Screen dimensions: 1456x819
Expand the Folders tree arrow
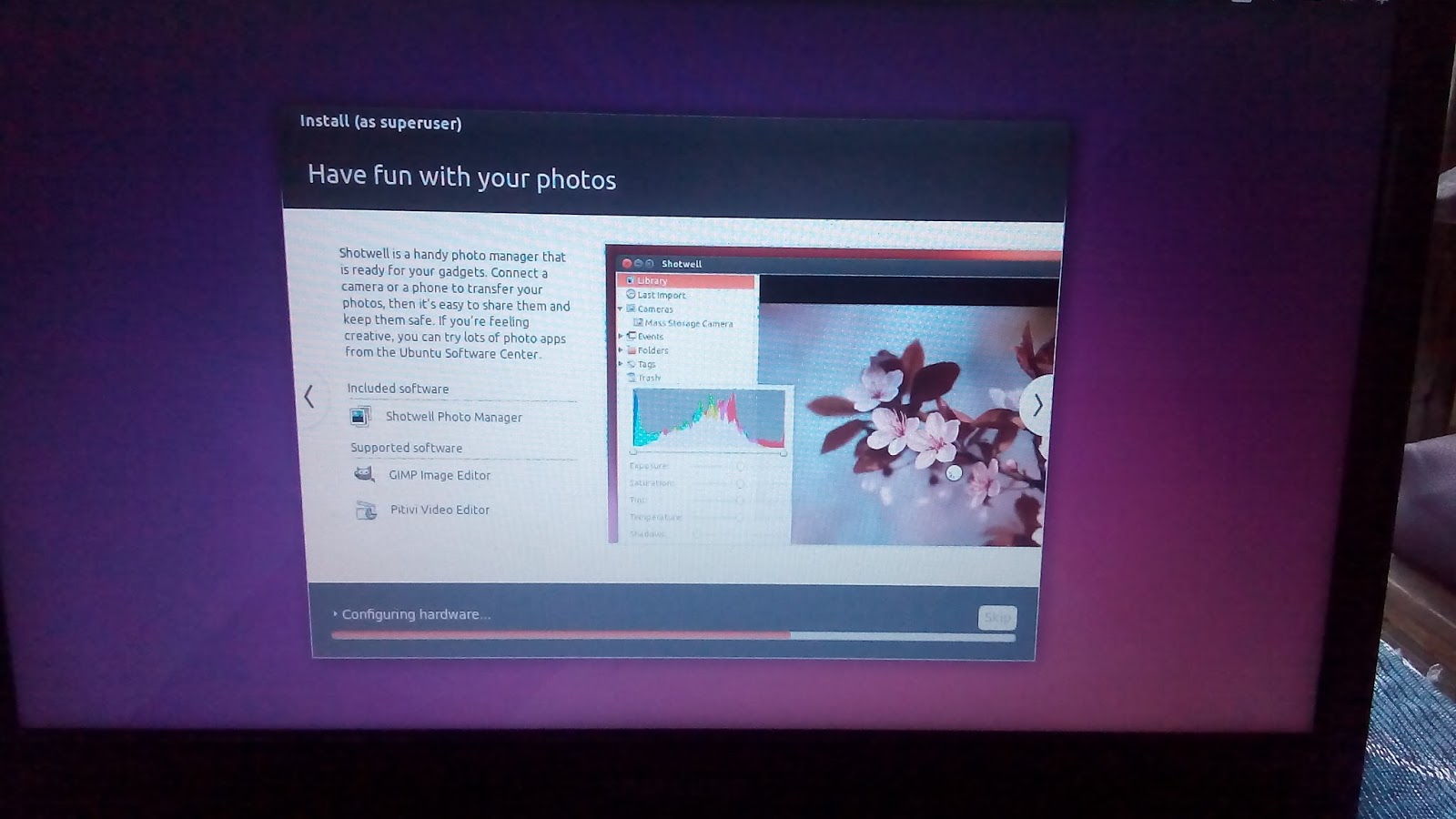click(621, 350)
